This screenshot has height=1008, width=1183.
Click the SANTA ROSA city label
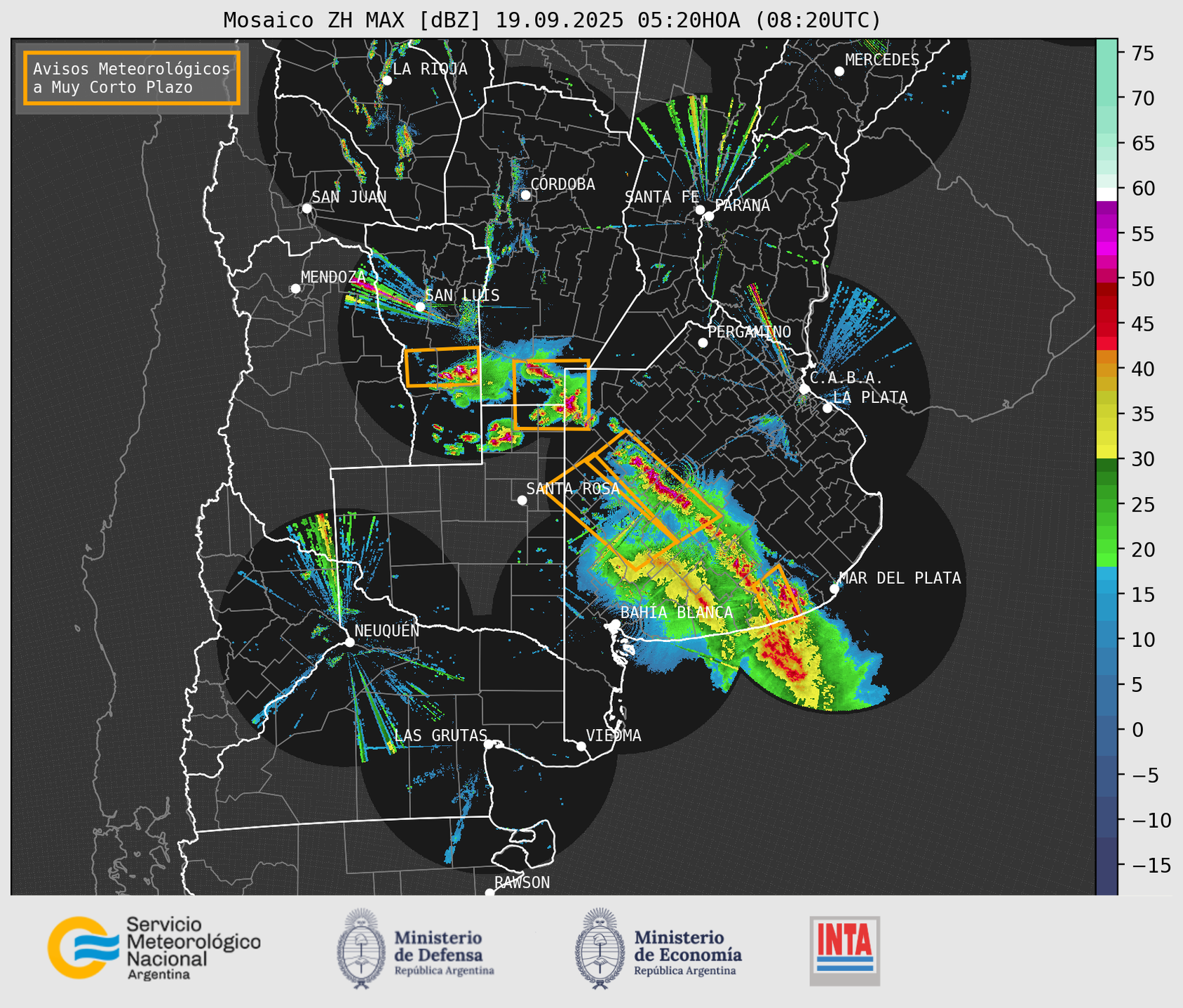[x=573, y=489]
